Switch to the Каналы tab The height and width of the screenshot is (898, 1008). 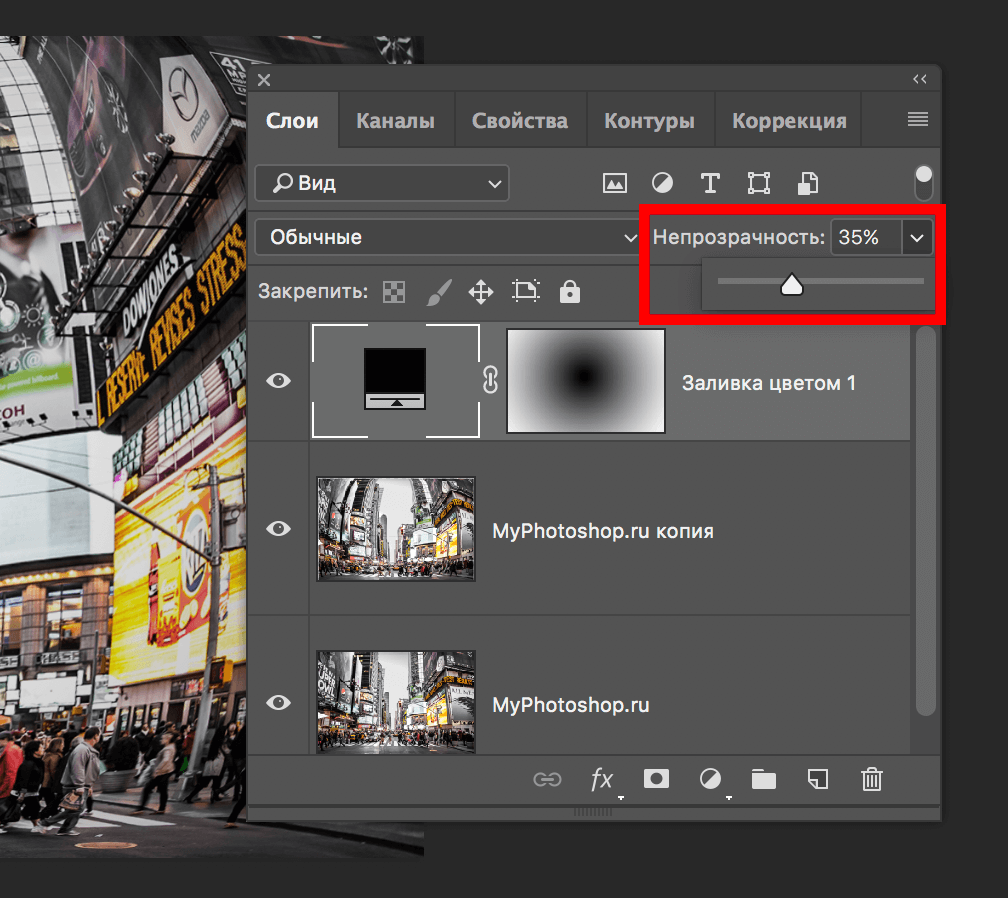[x=395, y=119]
